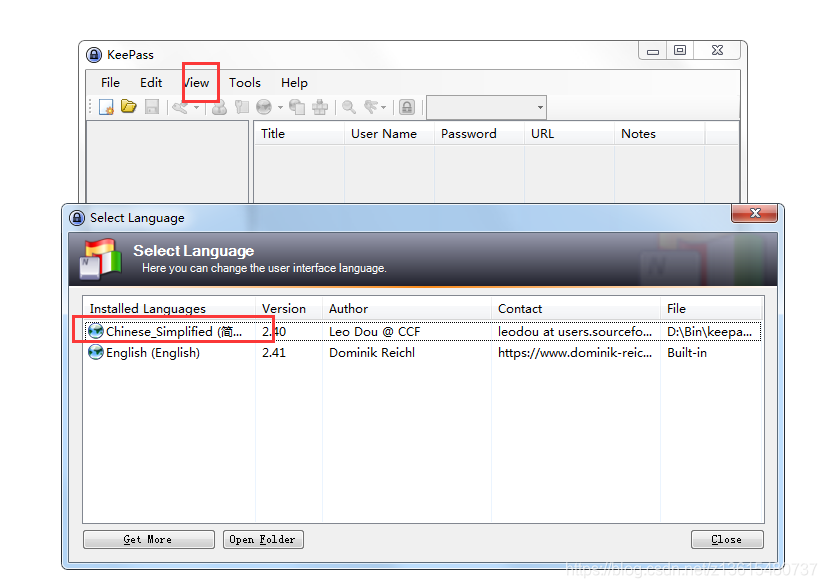Click the Perform Auto-Type icon

click(x=320, y=108)
